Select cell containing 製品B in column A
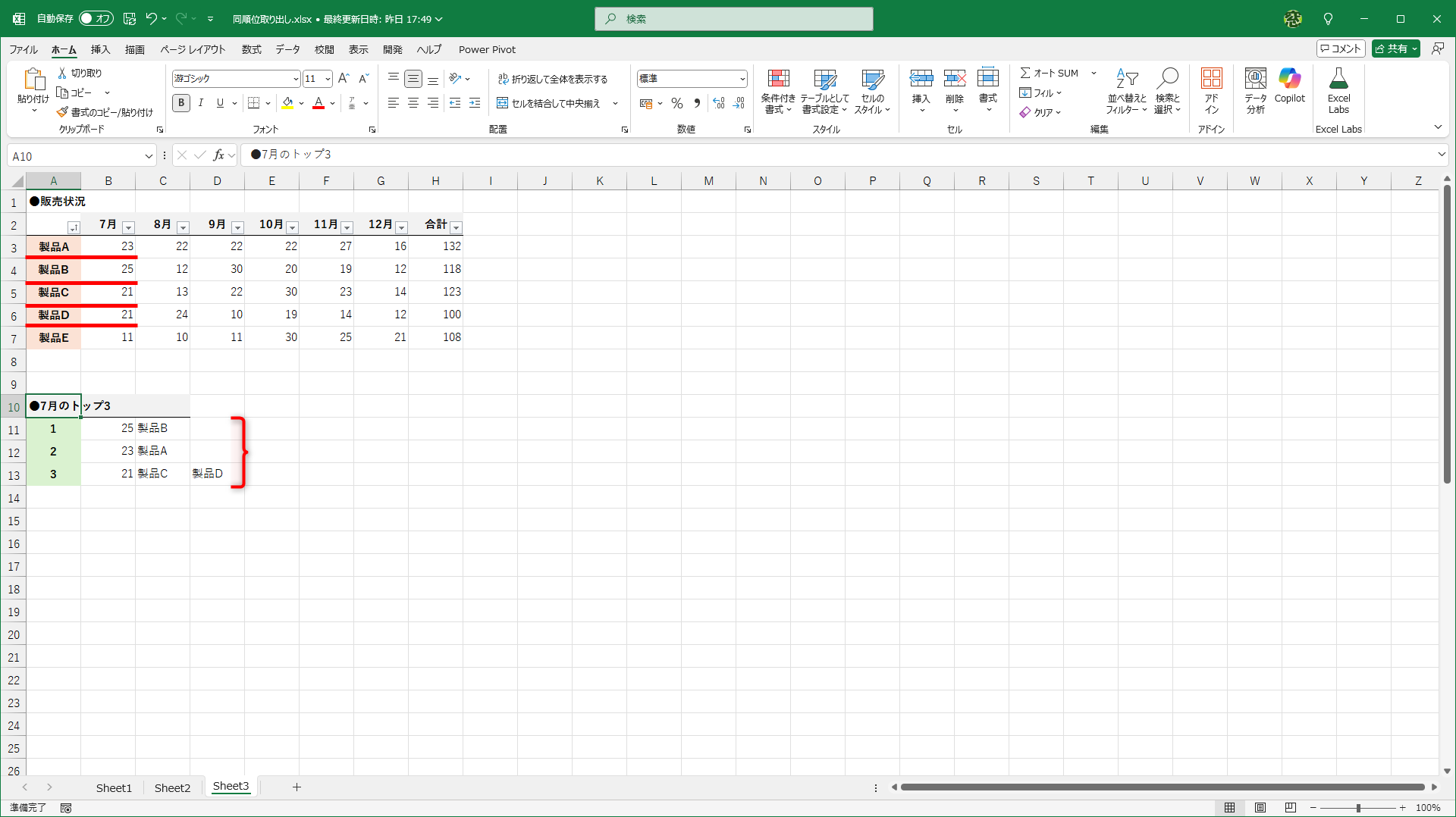The image size is (1456, 817). [54, 270]
